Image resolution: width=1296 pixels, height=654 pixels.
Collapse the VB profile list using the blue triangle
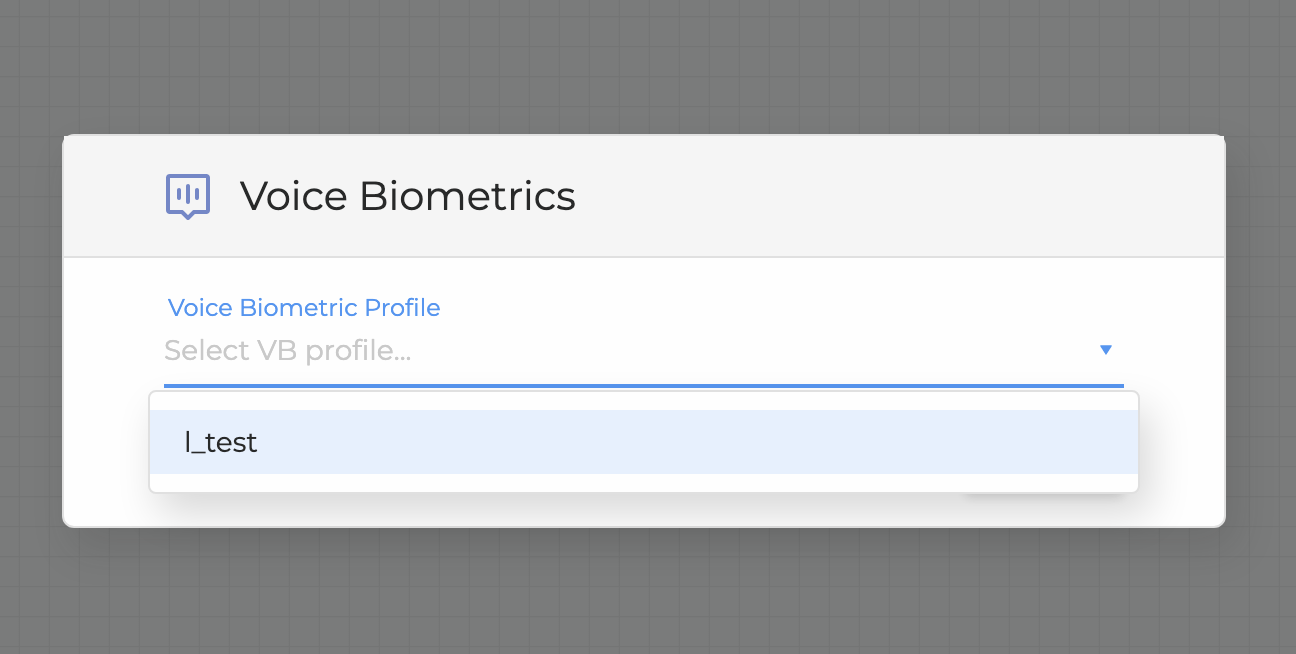[x=1106, y=350]
